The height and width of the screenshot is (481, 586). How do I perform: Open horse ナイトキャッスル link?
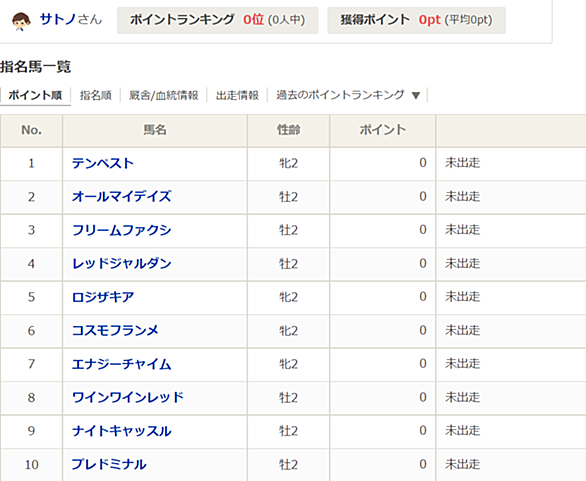pyautogui.click(x=121, y=431)
